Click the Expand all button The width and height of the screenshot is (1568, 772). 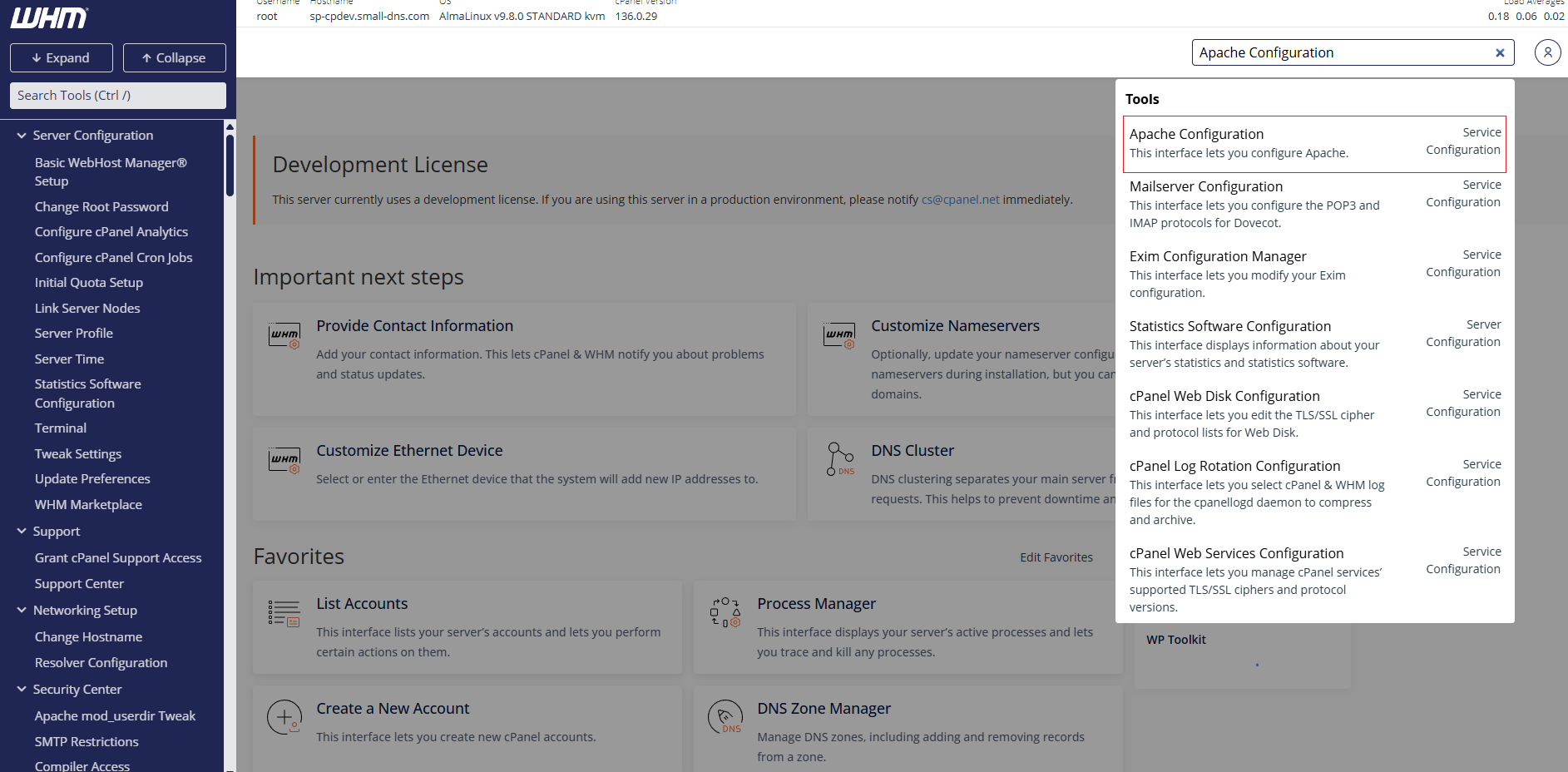pyautogui.click(x=62, y=57)
